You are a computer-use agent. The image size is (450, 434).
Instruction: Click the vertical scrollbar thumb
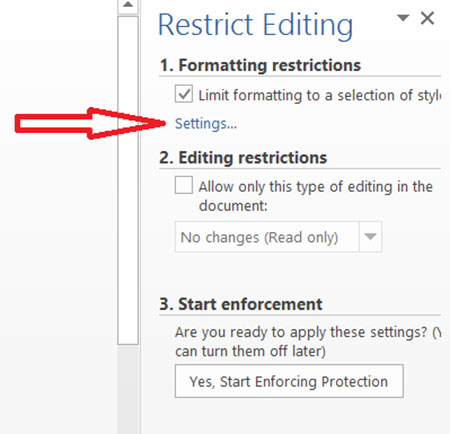coord(128,180)
